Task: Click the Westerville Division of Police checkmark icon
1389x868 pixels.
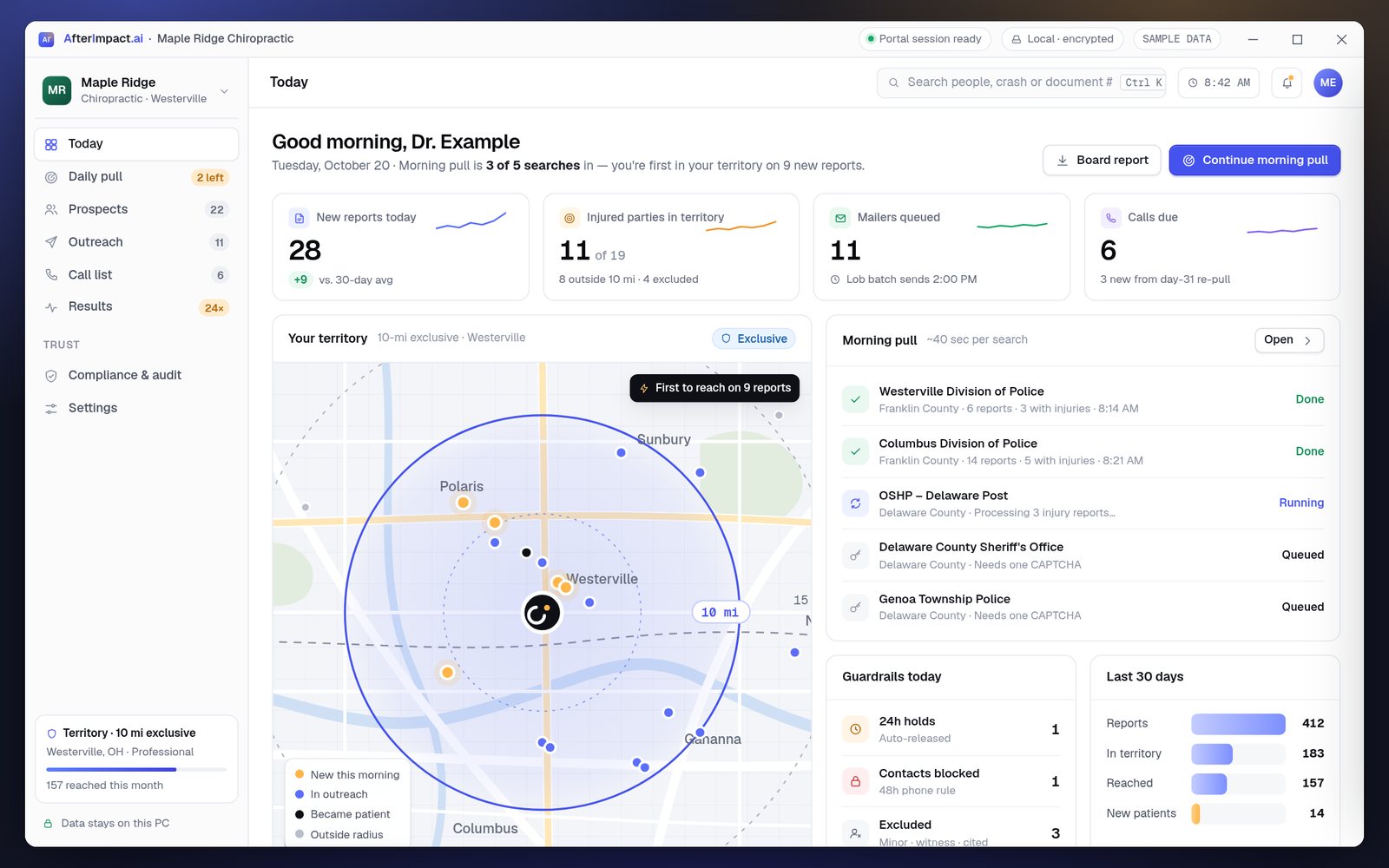Action: 855,399
